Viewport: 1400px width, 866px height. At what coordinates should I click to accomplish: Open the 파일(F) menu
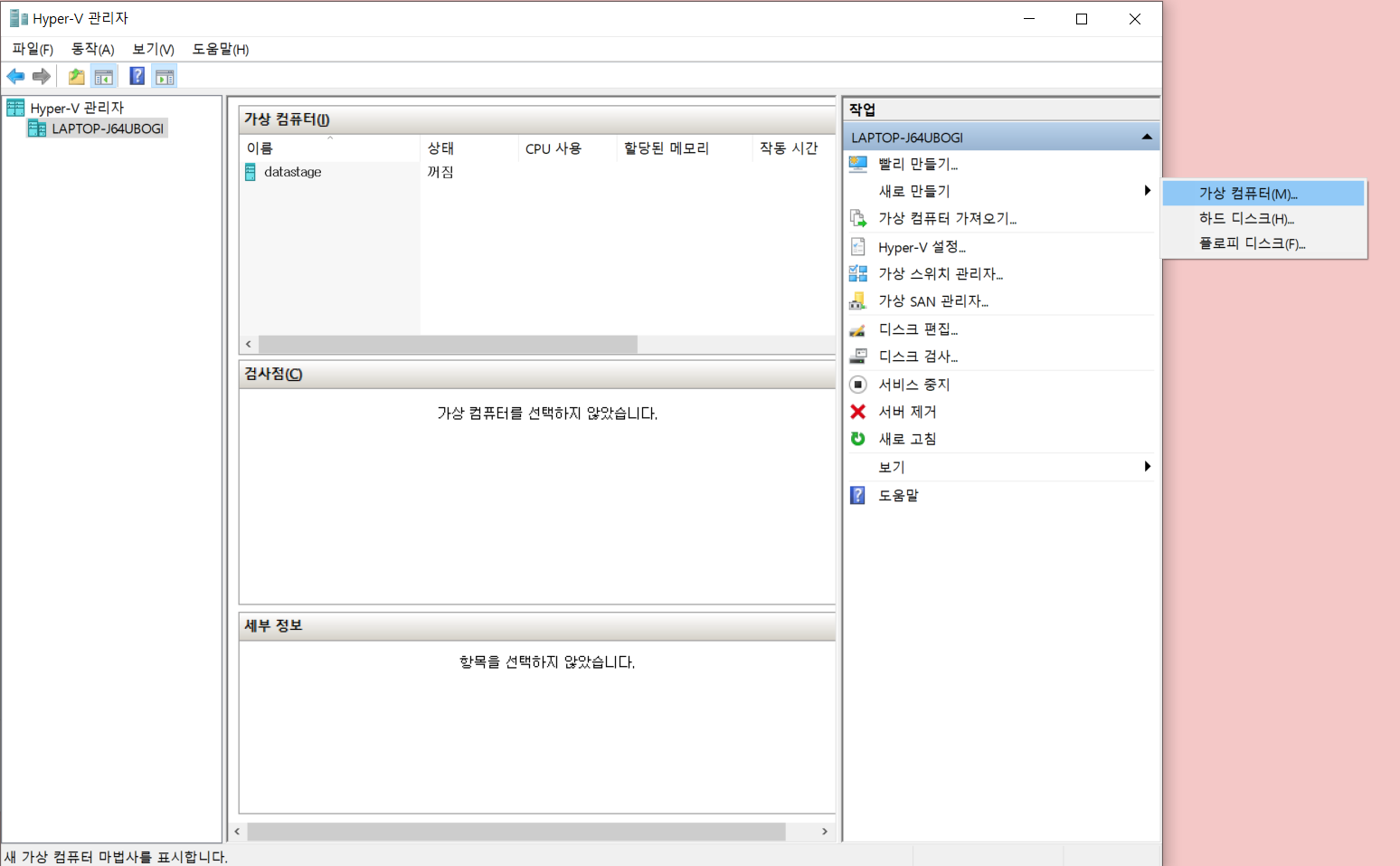pos(33,49)
